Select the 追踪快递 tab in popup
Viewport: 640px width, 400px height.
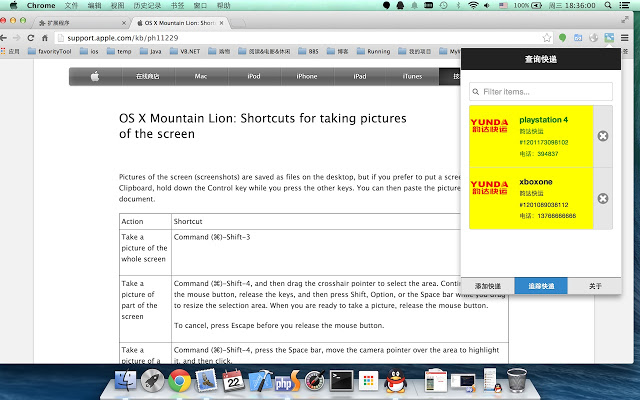coord(541,286)
